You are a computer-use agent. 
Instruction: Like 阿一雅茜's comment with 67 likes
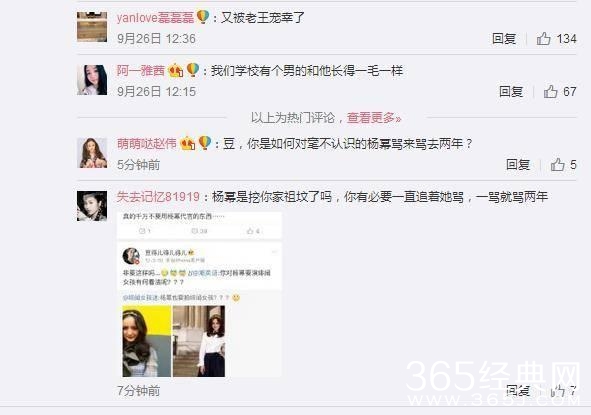[550, 92]
